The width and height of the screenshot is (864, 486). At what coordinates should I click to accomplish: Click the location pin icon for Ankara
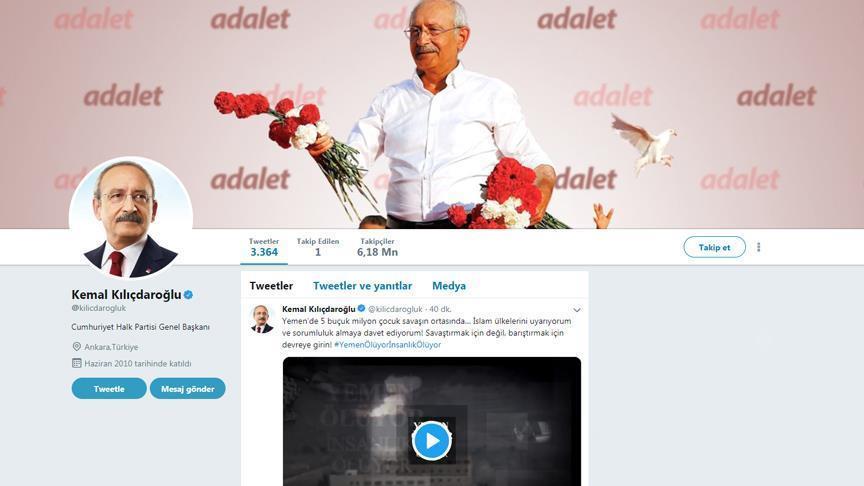coord(77,347)
